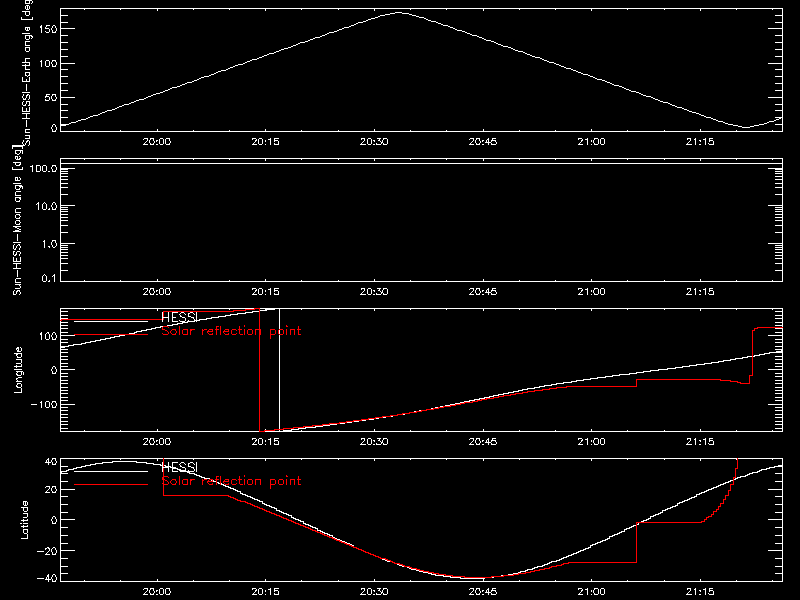This screenshot has height=600, width=800.
Task: Click the white HESSI legend line in Latitude plot
Action: [x=111, y=471]
